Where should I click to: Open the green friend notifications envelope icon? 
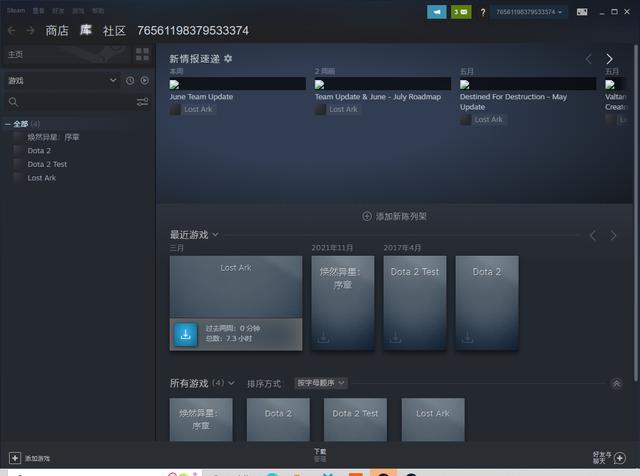460,12
